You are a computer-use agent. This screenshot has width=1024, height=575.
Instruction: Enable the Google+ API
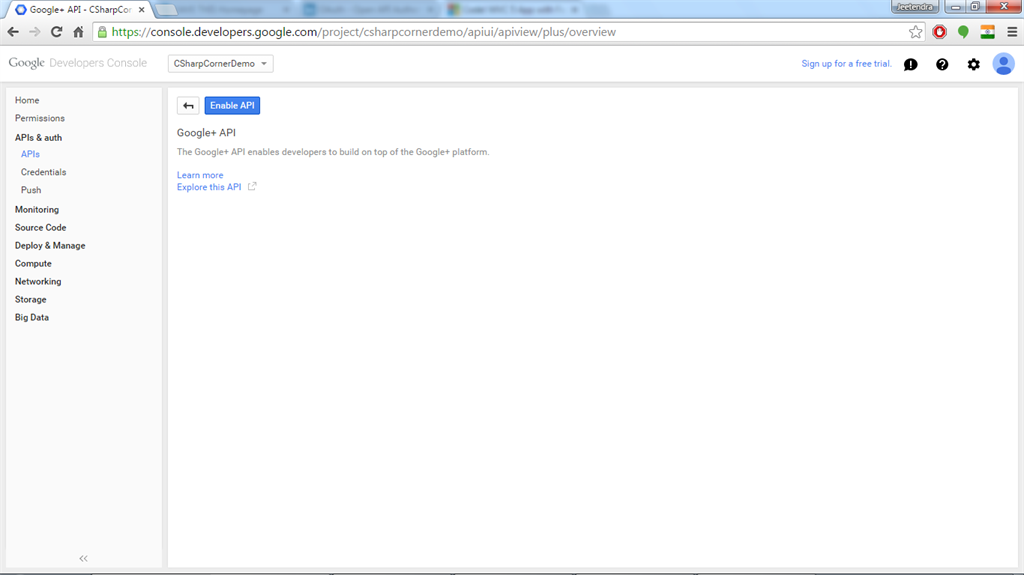232,106
